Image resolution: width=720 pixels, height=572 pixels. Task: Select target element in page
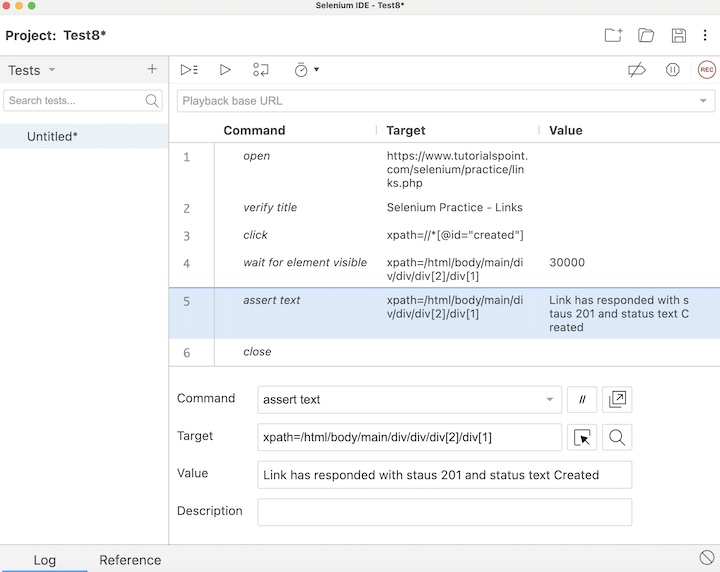coord(582,437)
